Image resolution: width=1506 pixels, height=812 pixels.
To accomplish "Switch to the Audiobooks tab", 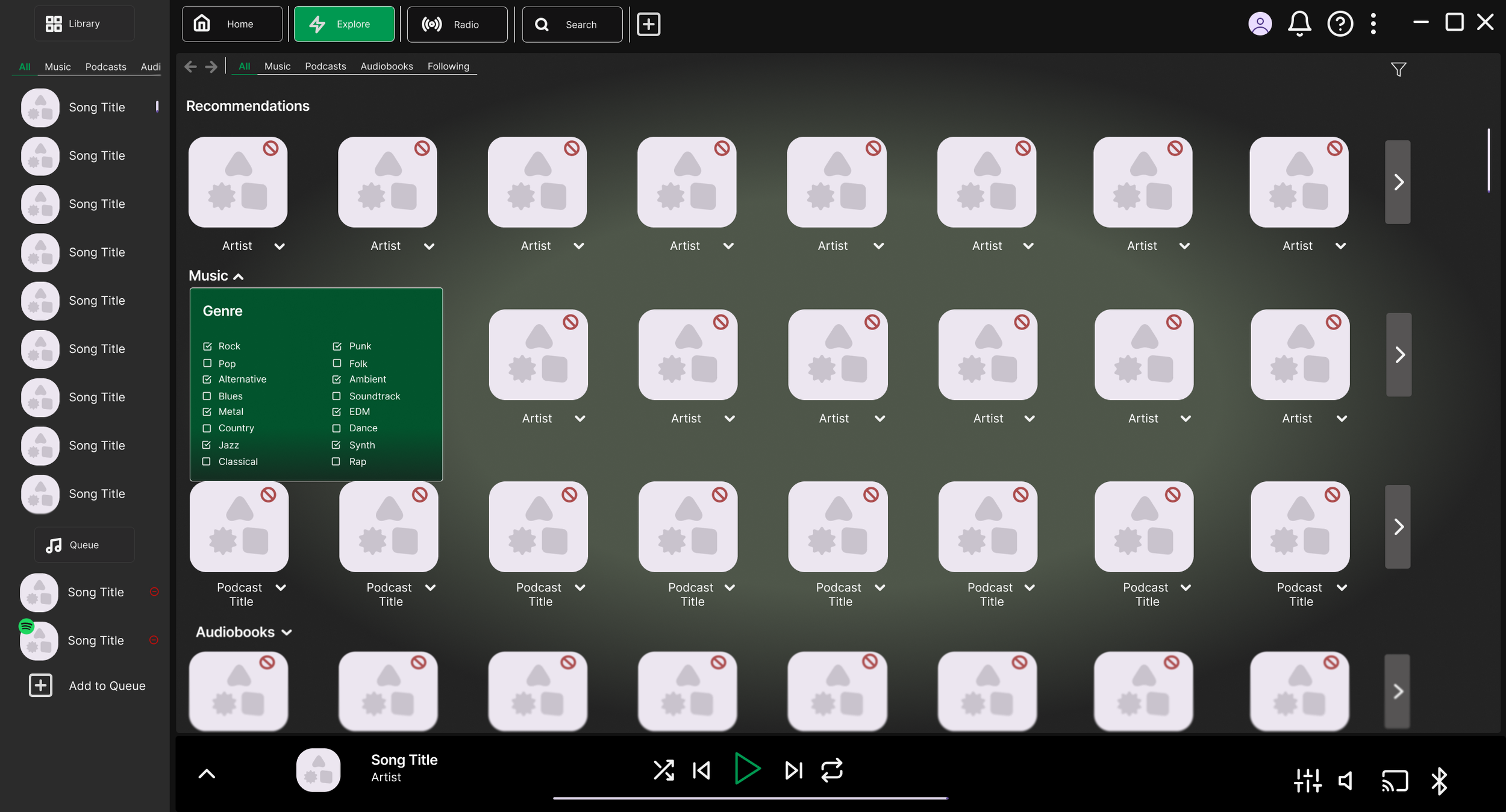I will click(x=386, y=66).
